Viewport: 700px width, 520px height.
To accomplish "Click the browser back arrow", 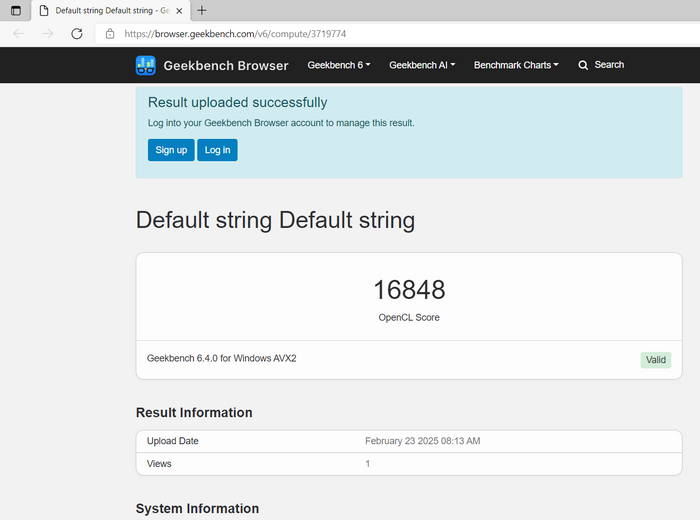I will pos(18,33).
